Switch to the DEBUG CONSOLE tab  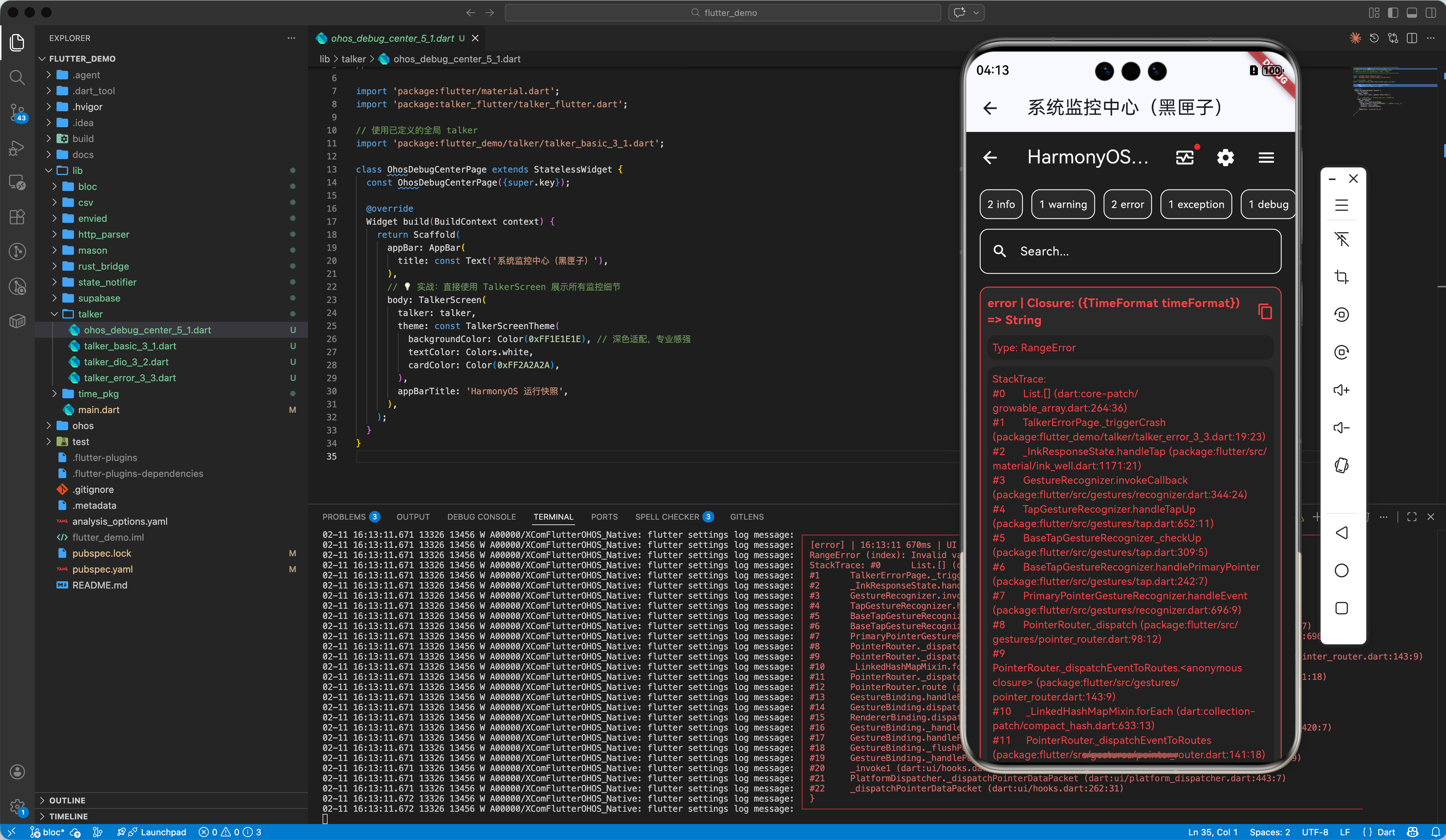point(481,517)
